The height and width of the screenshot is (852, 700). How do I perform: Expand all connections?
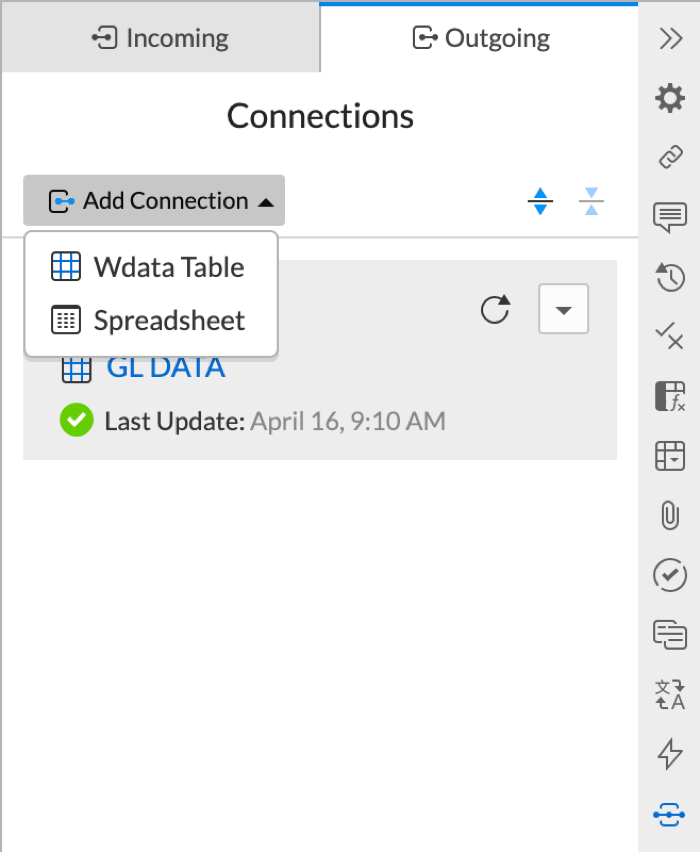(x=540, y=202)
